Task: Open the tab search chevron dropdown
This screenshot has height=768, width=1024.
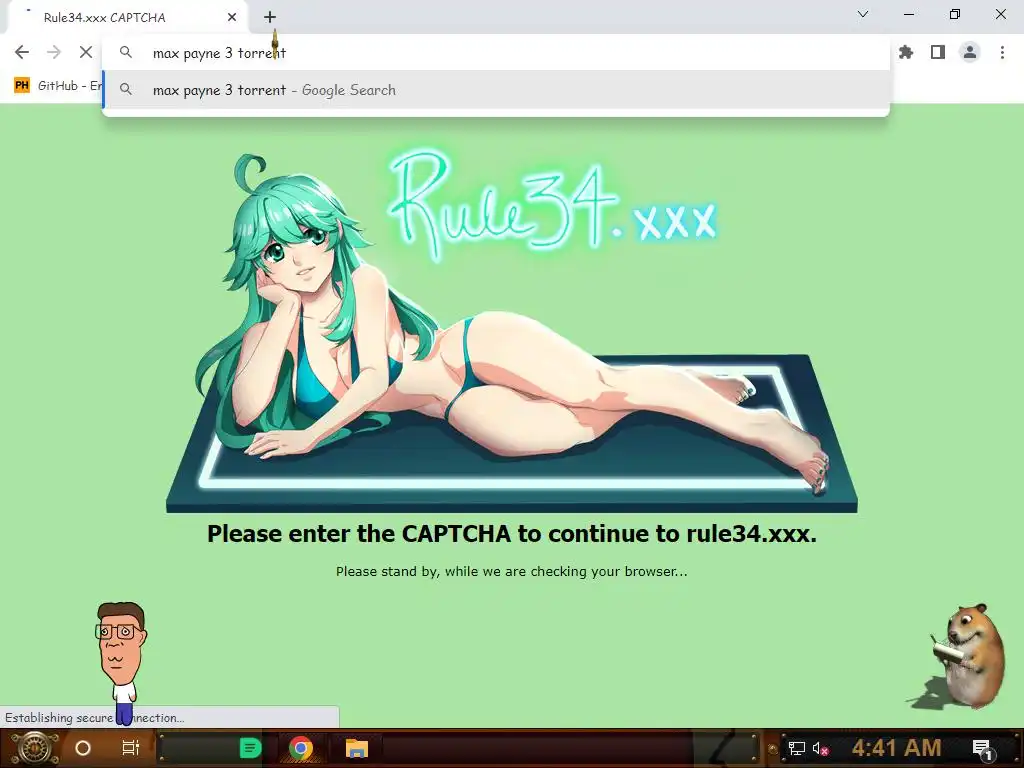Action: coord(863,14)
